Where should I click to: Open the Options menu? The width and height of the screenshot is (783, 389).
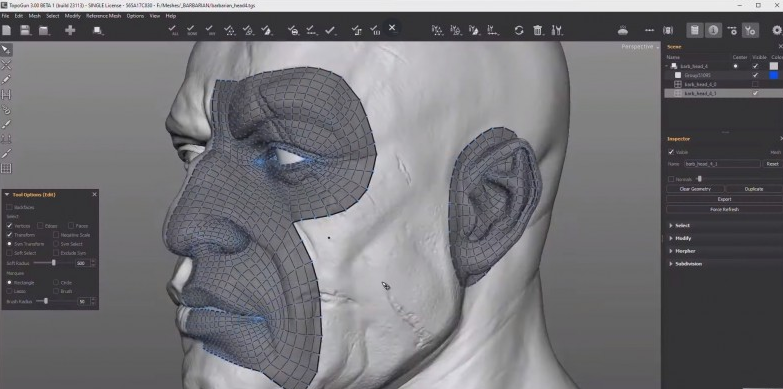pos(135,16)
